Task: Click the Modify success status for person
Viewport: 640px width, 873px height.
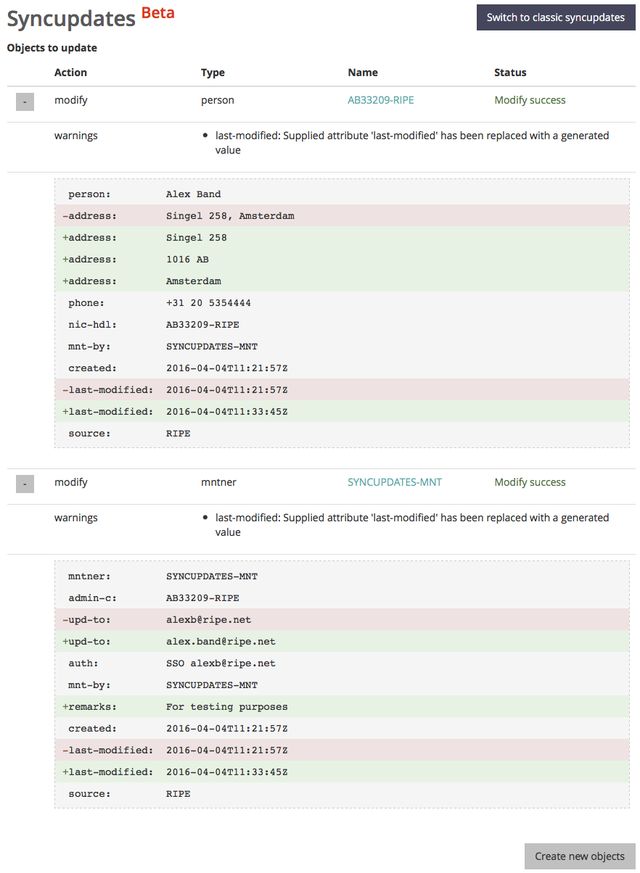Action: click(530, 100)
